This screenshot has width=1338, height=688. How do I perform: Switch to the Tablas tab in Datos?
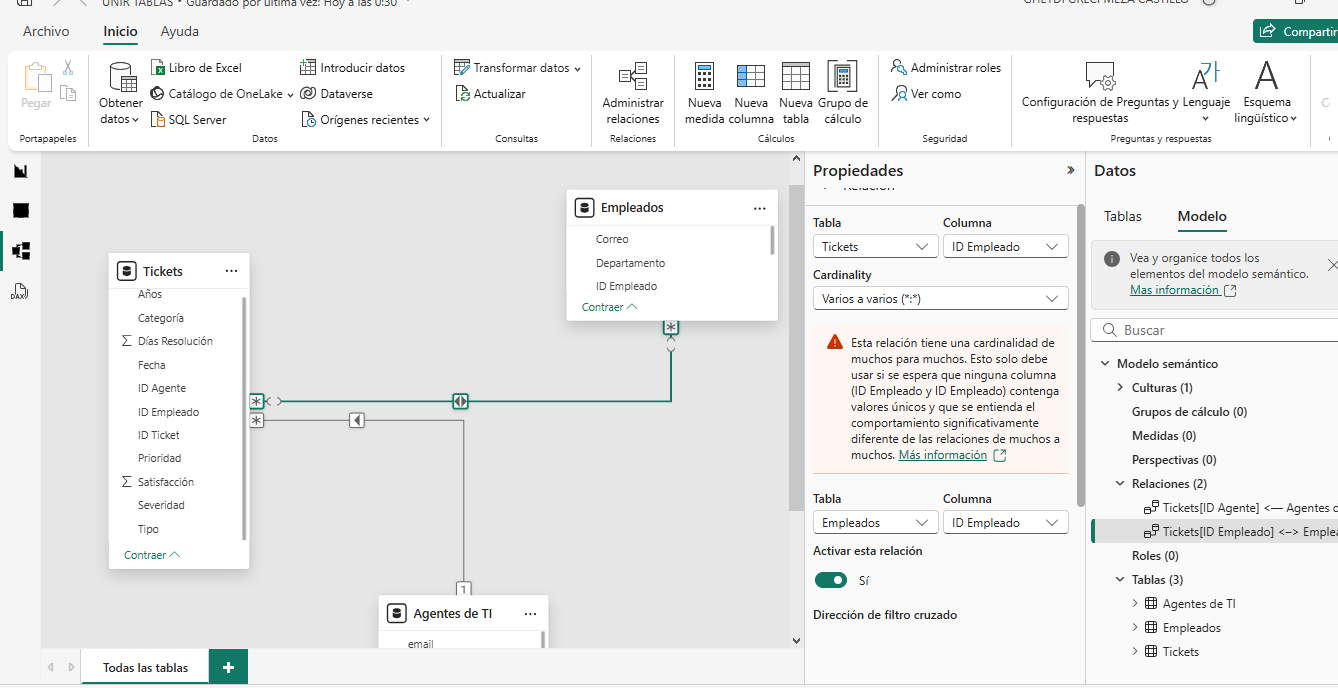[1122, 216]
